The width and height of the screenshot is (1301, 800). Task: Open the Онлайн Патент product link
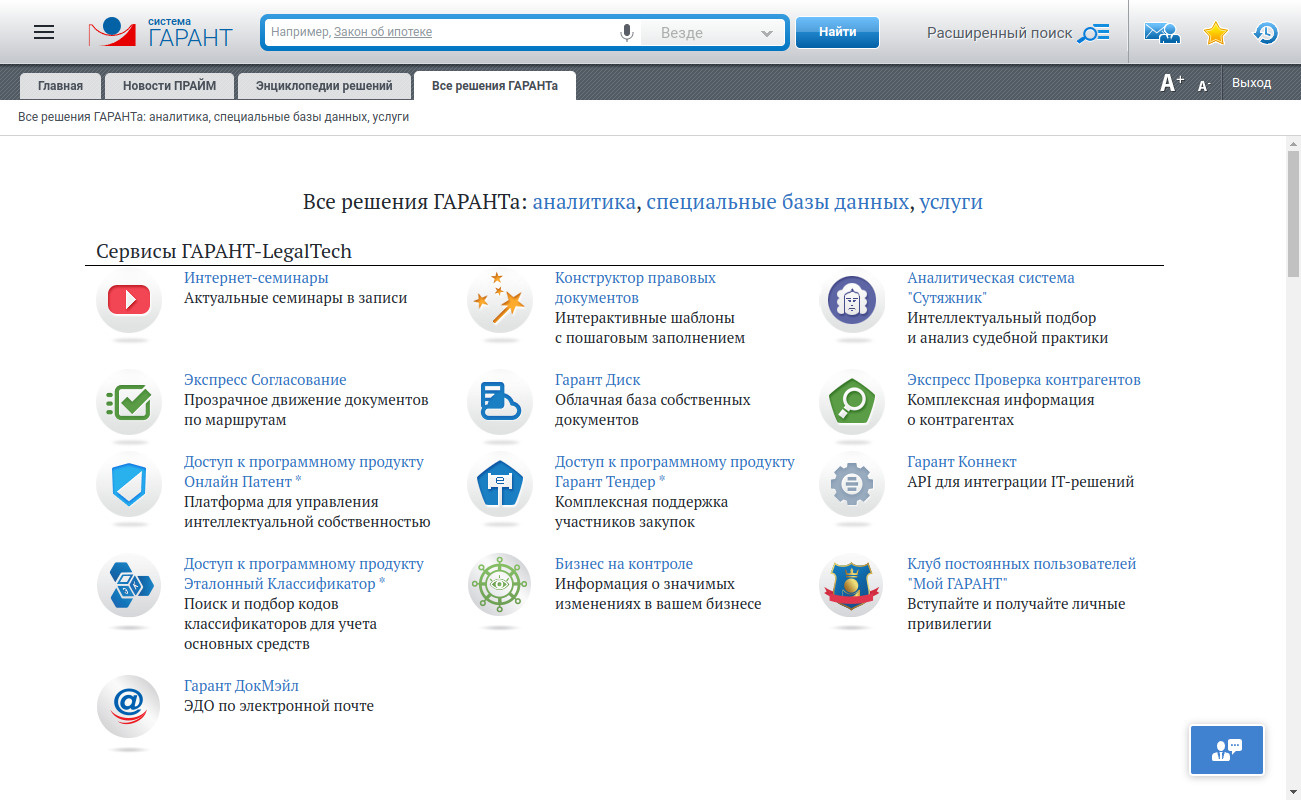tap(304, 472)
